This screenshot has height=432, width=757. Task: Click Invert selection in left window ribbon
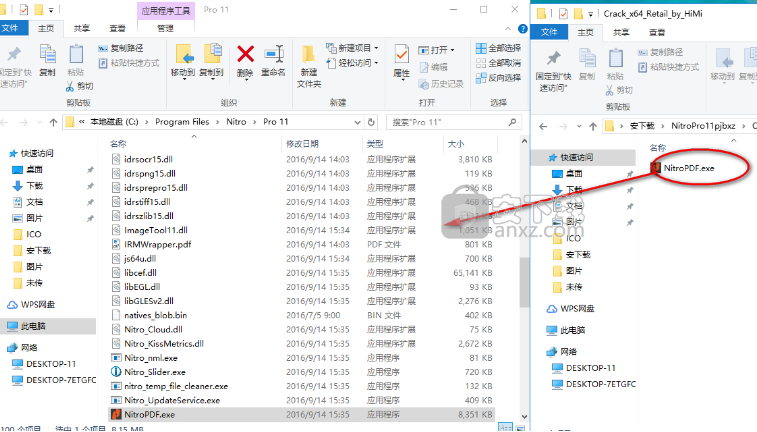[498, 78]
